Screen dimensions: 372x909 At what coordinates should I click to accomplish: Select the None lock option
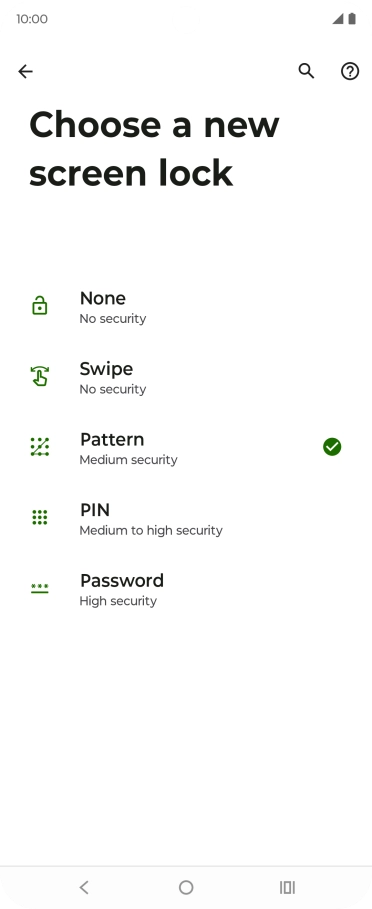point(186,306)
